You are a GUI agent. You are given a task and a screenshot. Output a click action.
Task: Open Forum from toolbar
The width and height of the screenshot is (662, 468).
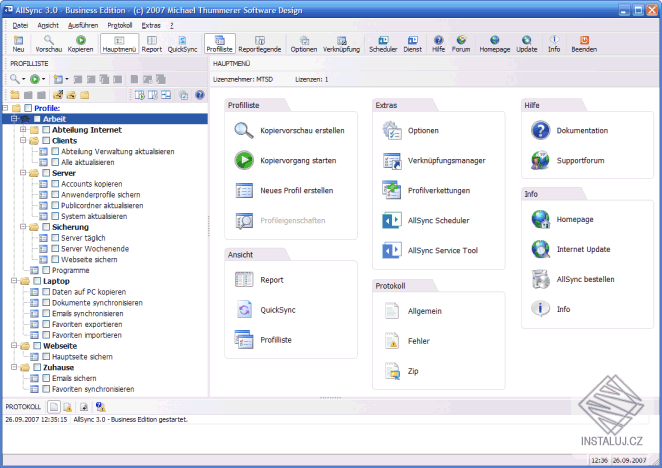tap(461, 44)
